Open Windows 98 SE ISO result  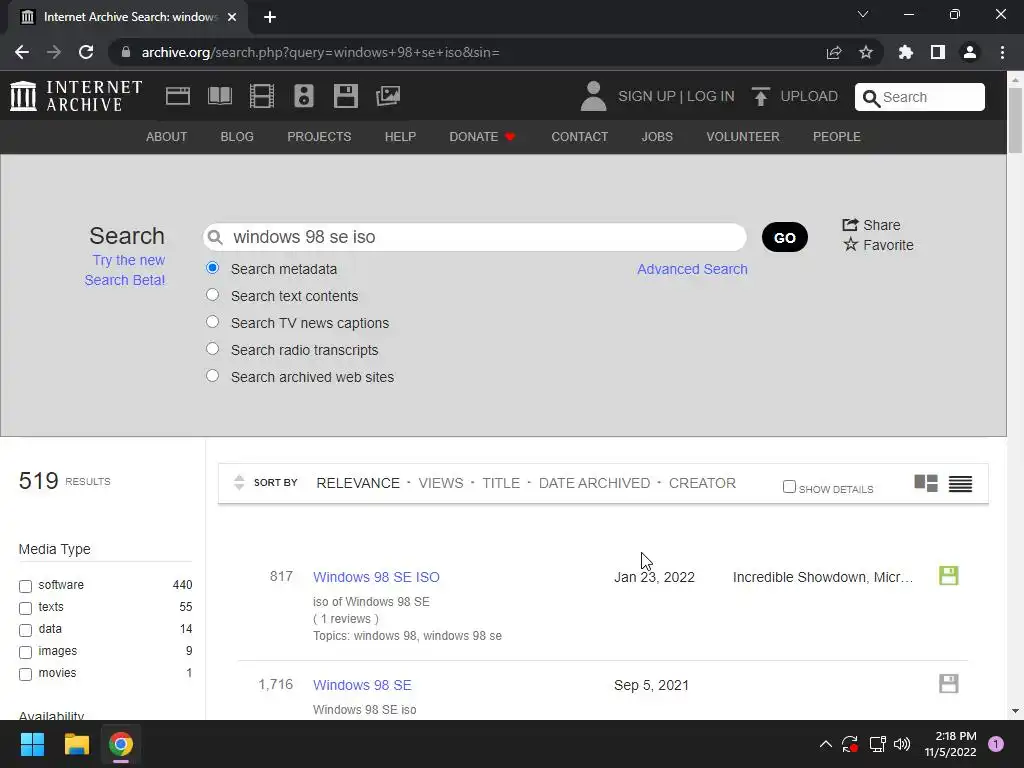click(376, 577)
